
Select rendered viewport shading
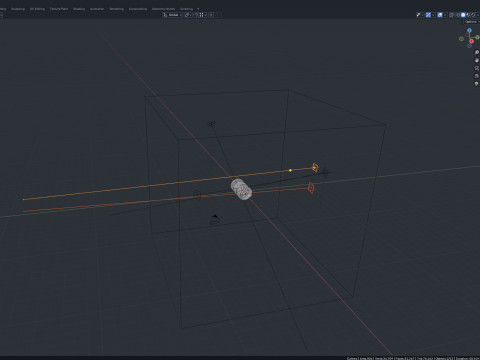point(473,15)
